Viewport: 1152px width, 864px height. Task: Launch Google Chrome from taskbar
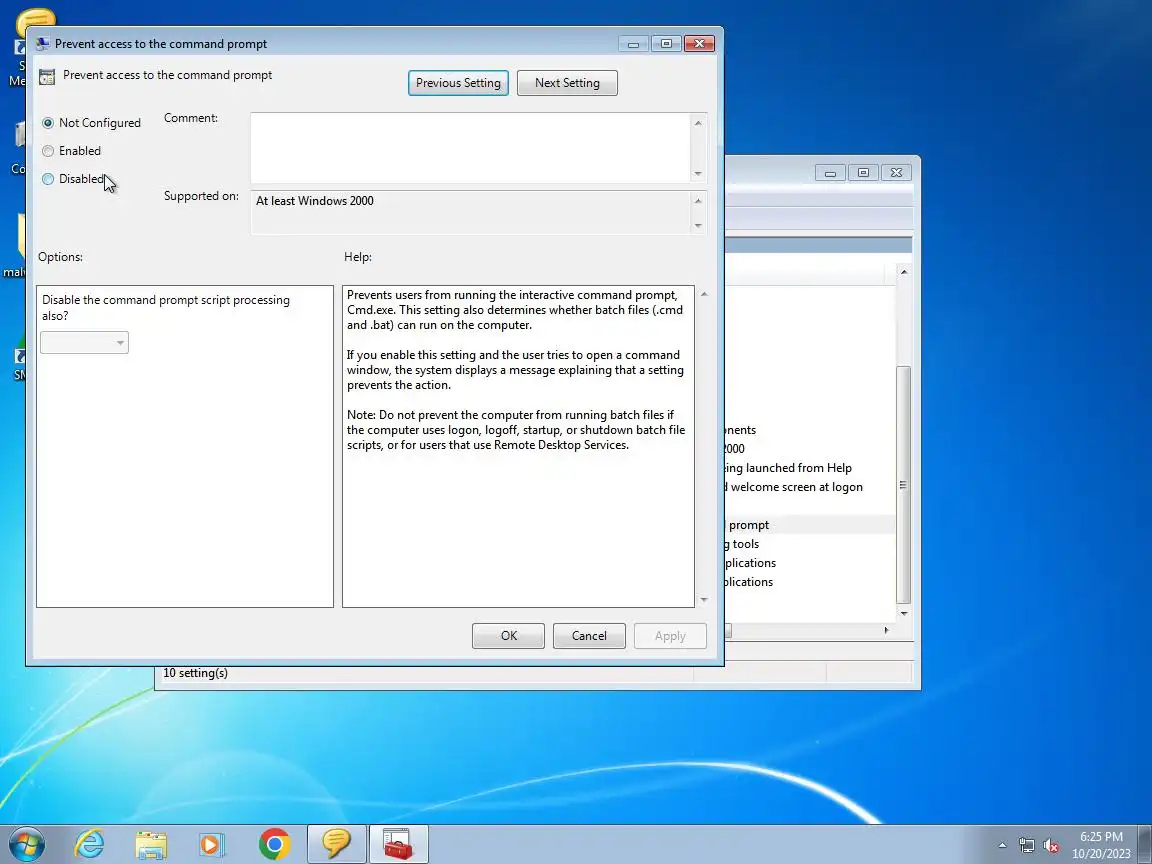coord(274,844)
